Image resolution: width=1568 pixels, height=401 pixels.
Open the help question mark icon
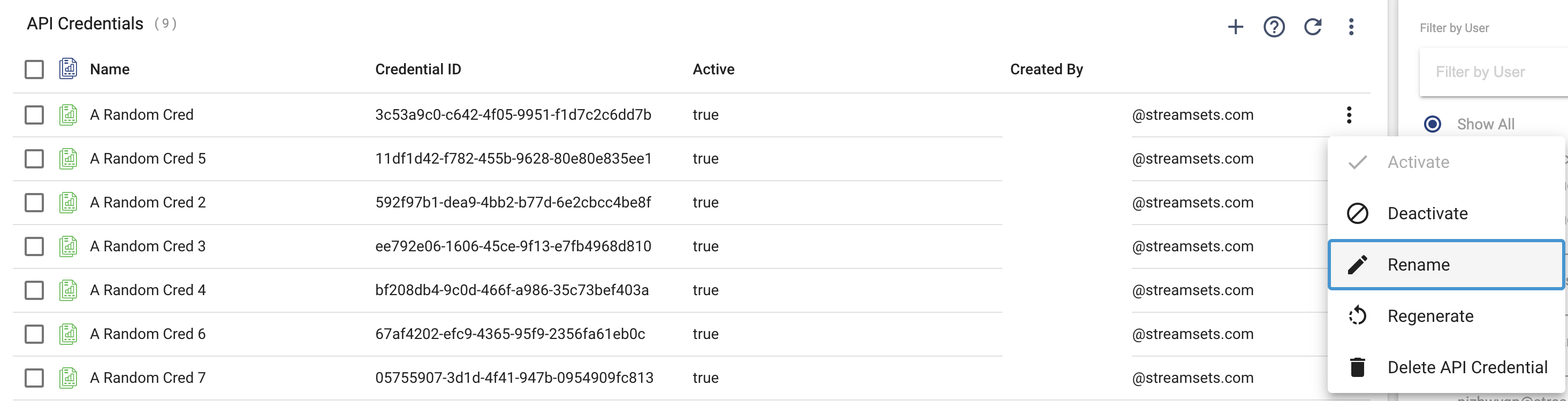(1273, 27)
